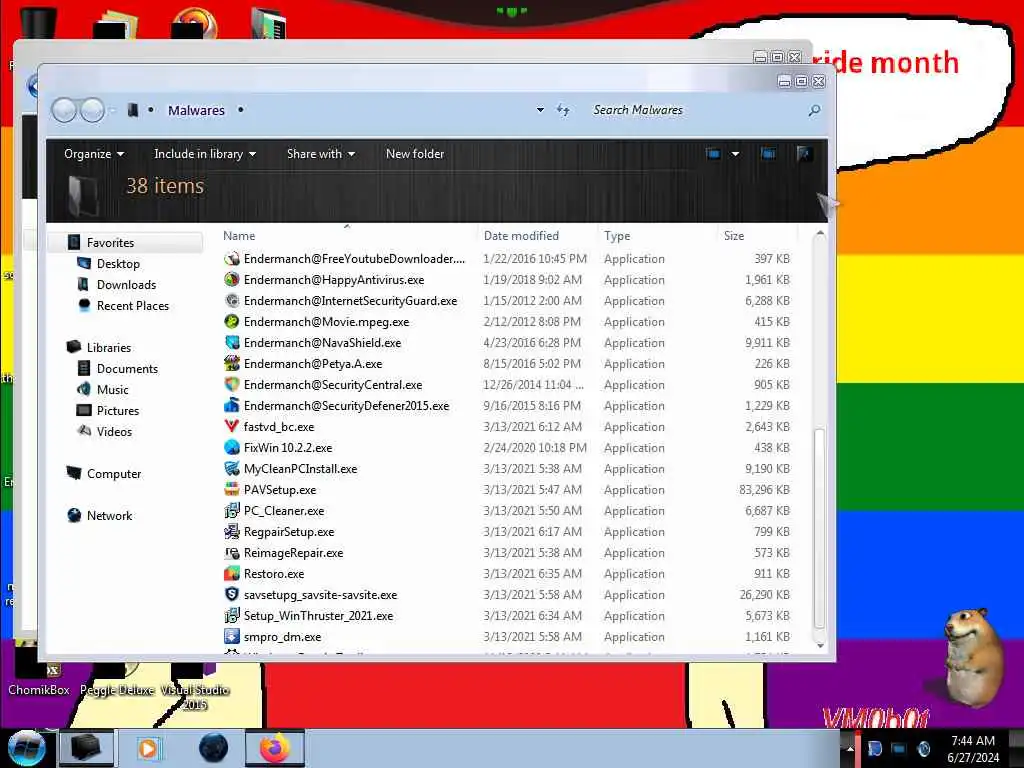Show hidden tray icons arrow
The image size is (1024, 768).
pyautogui.click(x=850, y=748)
